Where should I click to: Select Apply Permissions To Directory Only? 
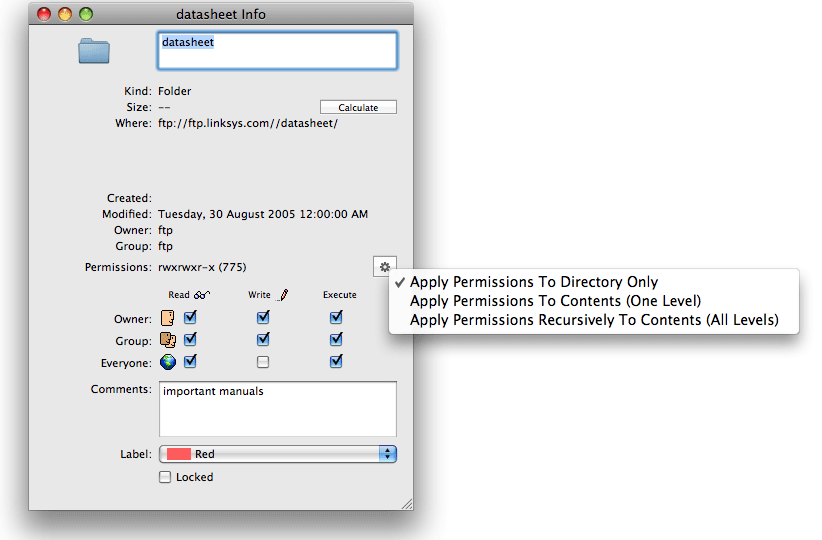pyautogui.click(x=533, y=282)
